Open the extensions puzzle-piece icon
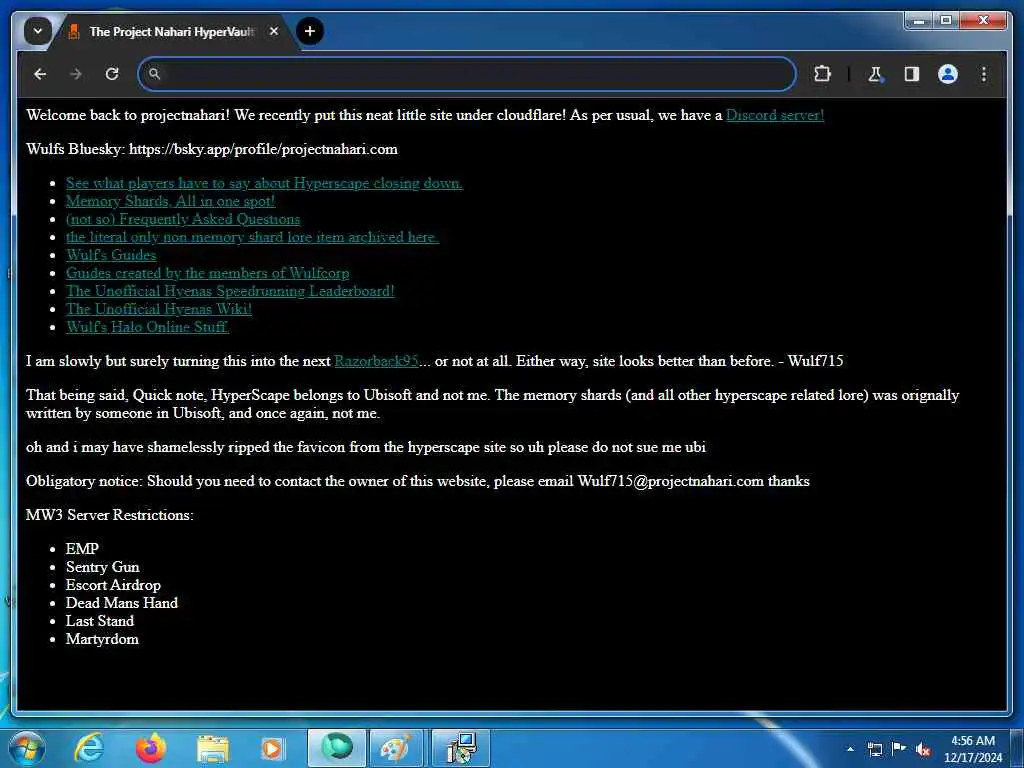The height and width of the screenshot is (768, 1024). [822, 74]
